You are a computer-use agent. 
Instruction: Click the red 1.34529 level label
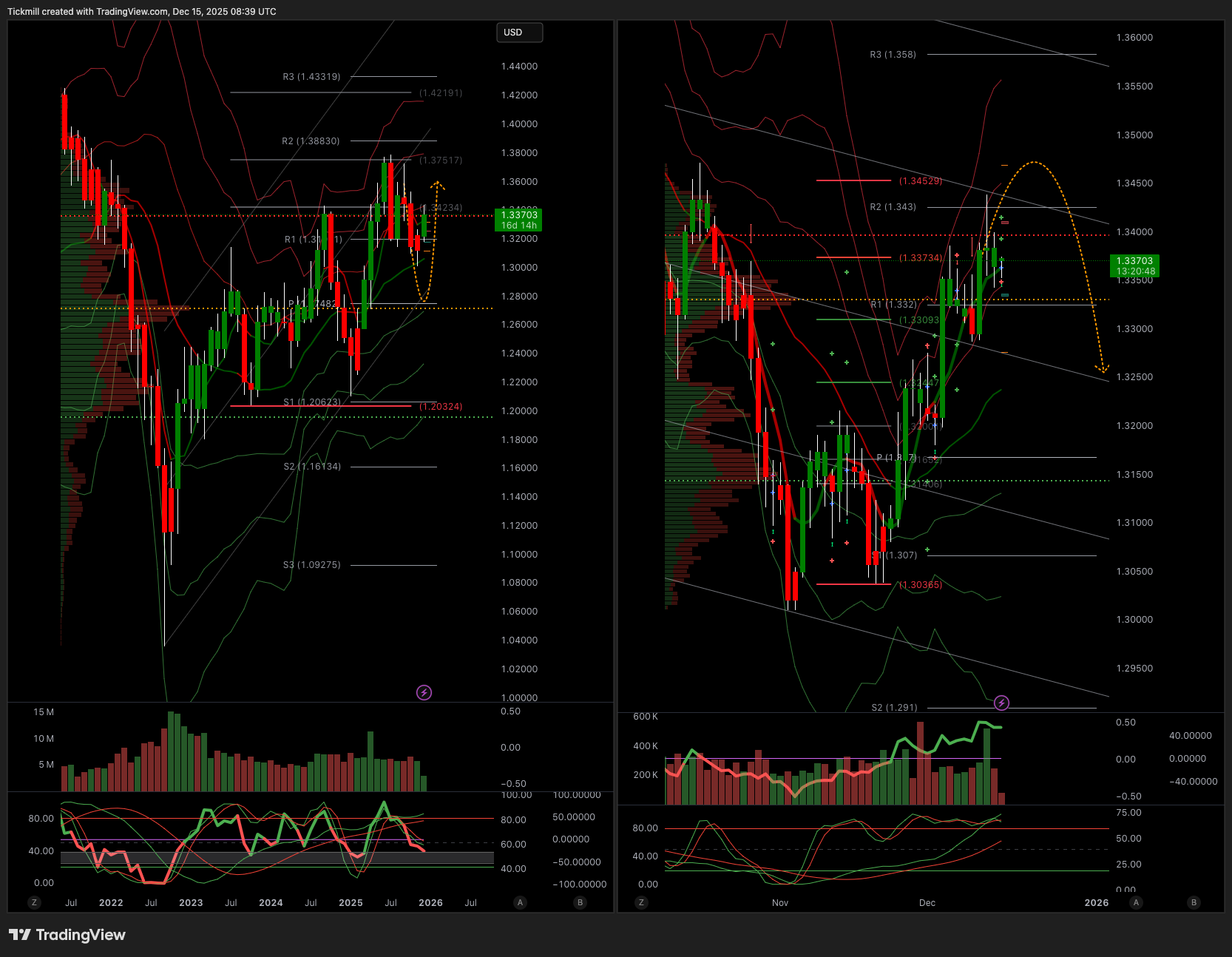pos(921,181)
